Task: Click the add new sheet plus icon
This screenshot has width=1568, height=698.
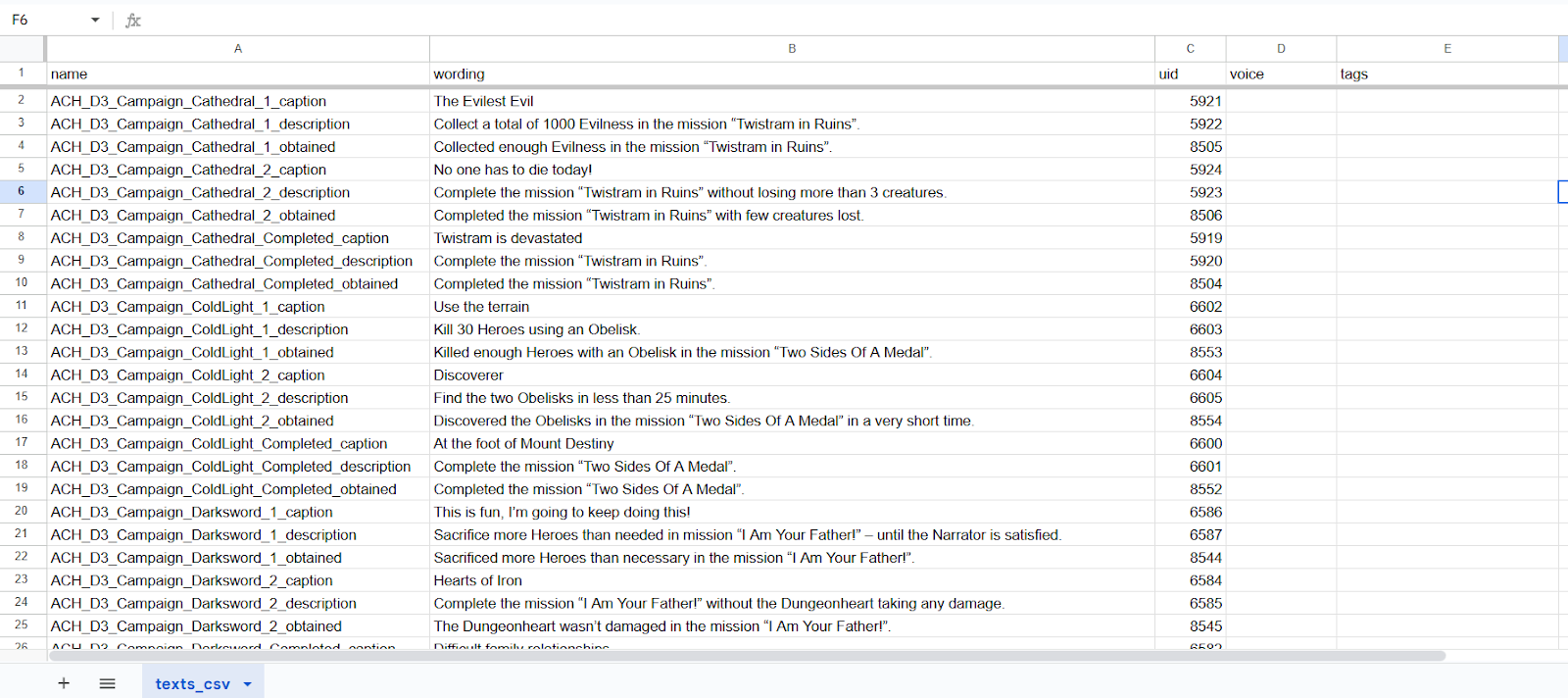Action: 64,683
